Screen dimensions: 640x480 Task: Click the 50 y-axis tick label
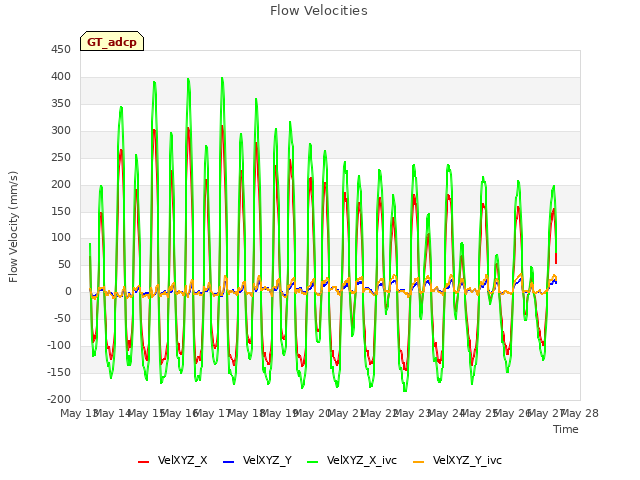[x=64, y=264]
